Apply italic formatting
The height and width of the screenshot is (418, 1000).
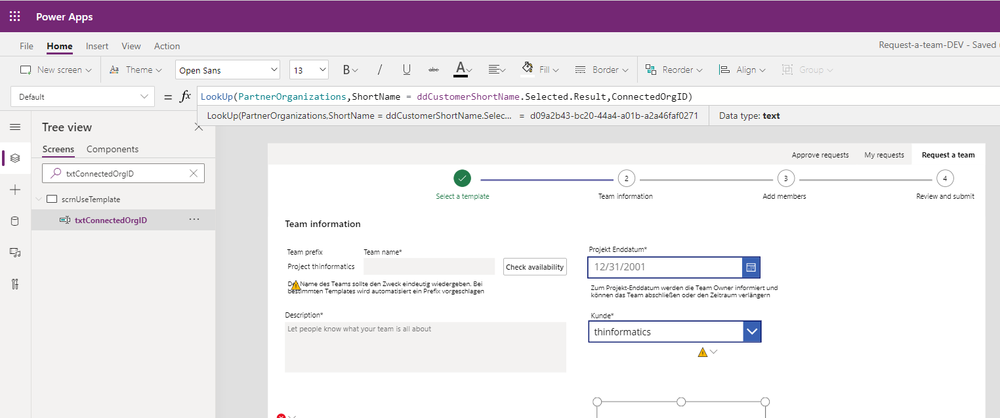pos(379,70)
